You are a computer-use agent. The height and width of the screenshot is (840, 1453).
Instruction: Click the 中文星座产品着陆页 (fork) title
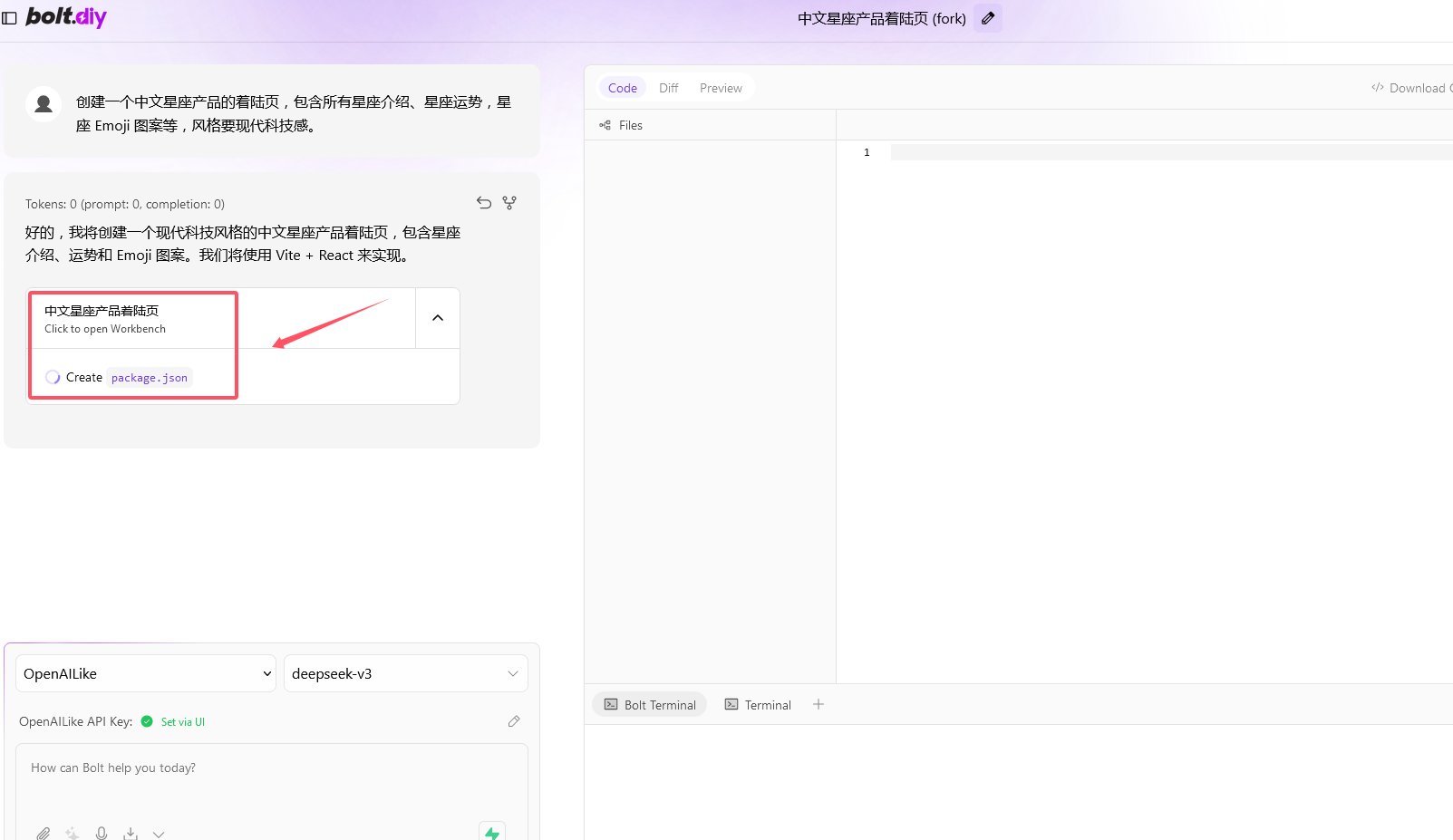pos(881,18)
